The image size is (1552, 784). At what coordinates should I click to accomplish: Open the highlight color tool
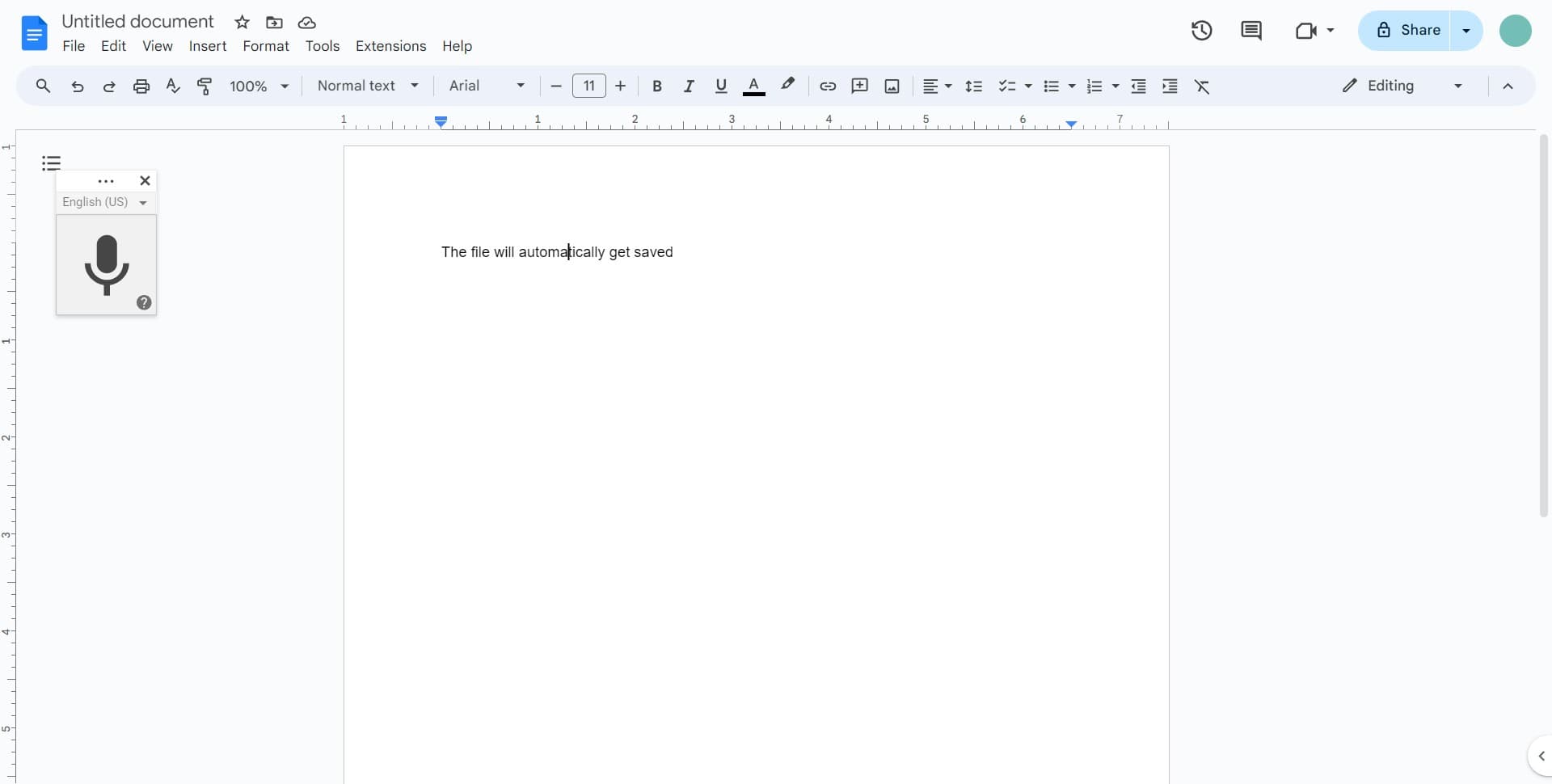pos(787,86)
